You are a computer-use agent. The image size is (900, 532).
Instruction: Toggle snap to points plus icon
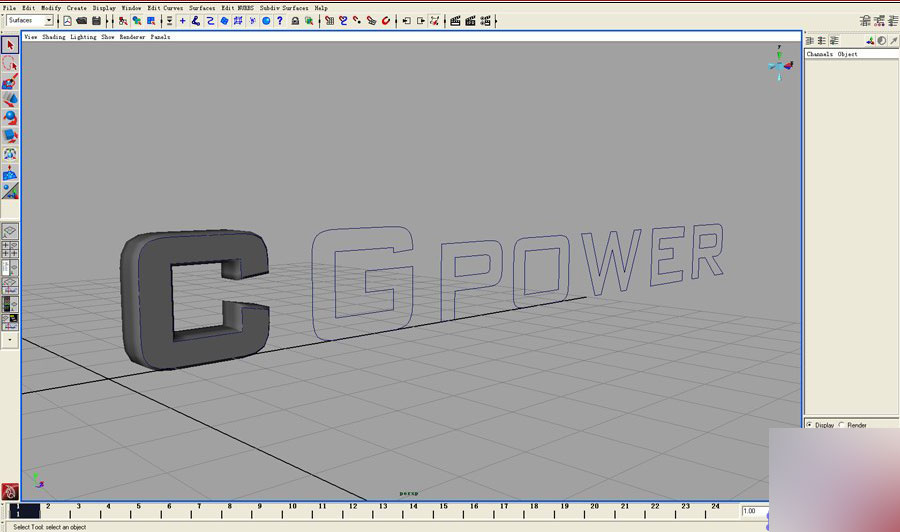pos(183,21)
